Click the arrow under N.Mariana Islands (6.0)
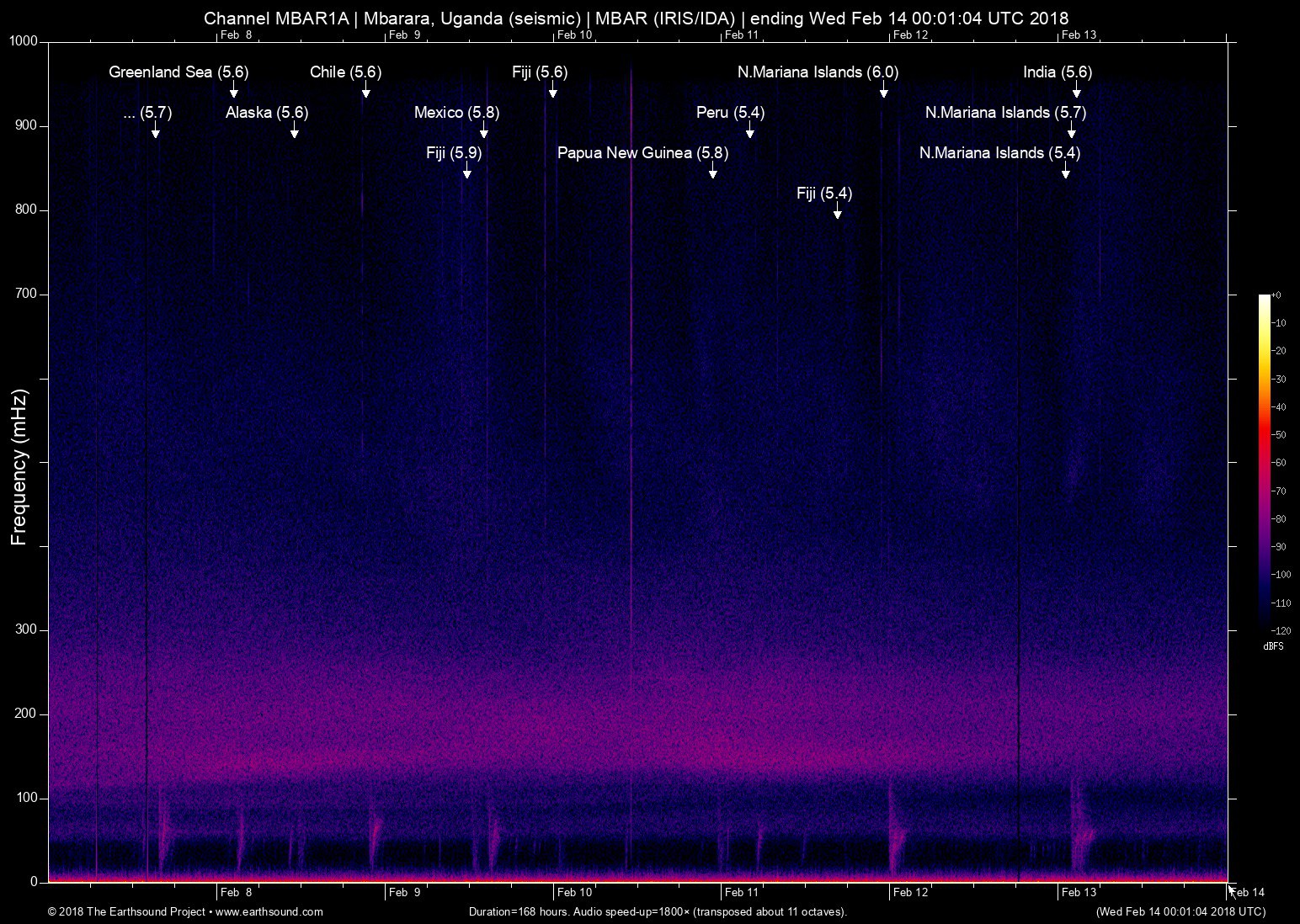 click(x=883, y=90)
